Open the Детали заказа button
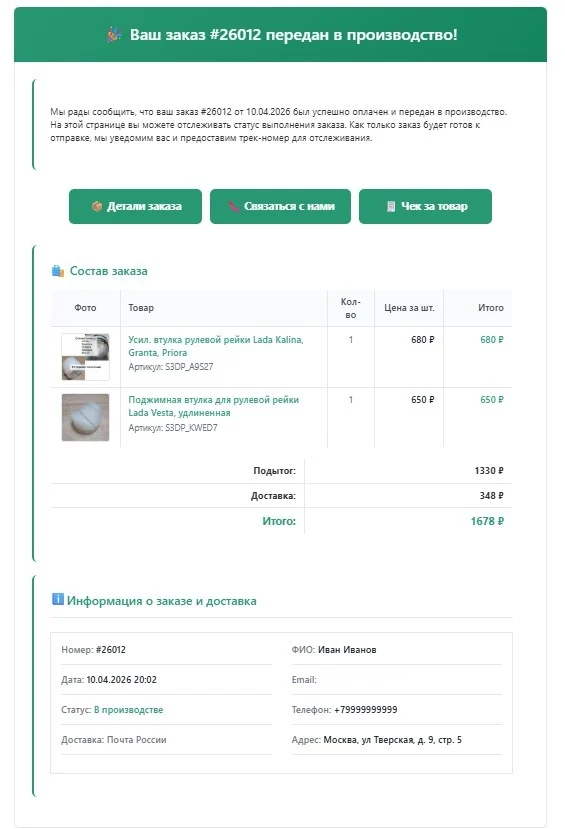This screenshot has height=829, width=565. 135,206
